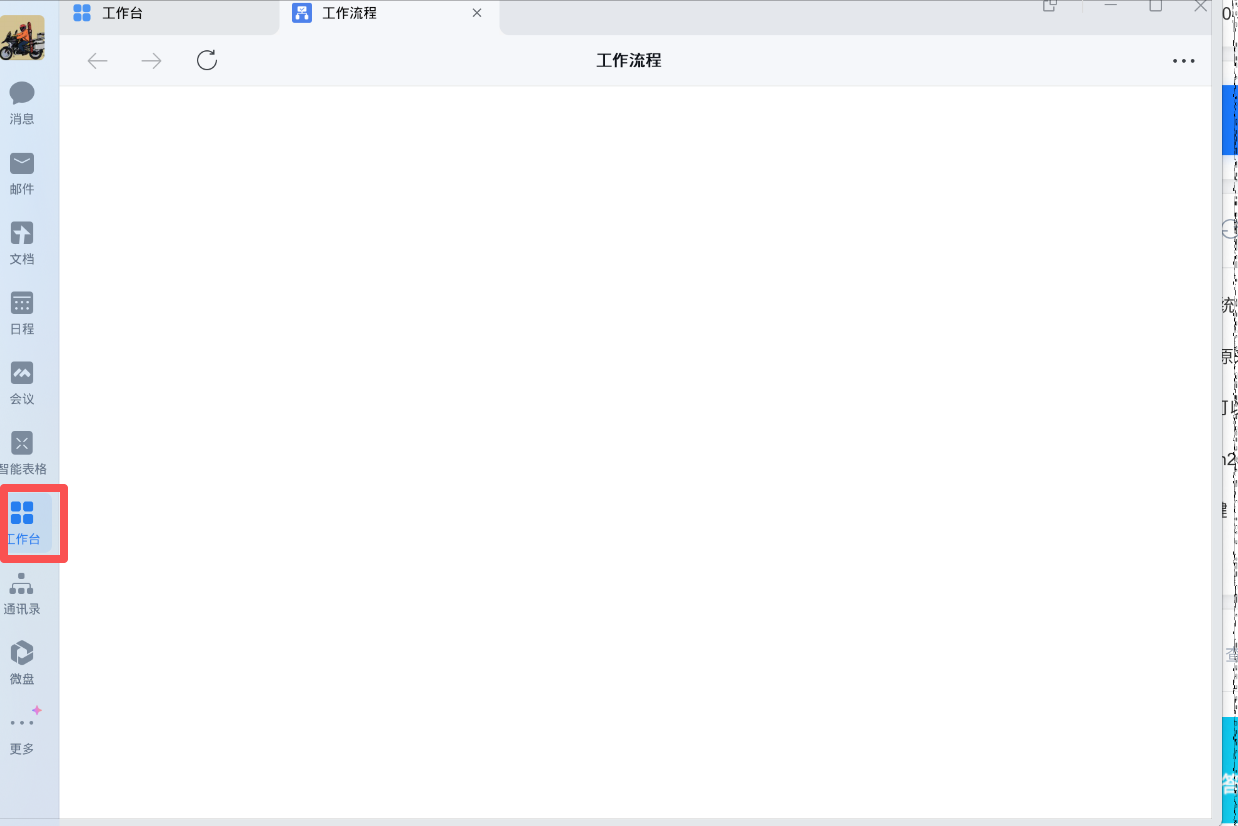Go forward using the right arrow
The image size is (1238, 826).
point(151,61)
